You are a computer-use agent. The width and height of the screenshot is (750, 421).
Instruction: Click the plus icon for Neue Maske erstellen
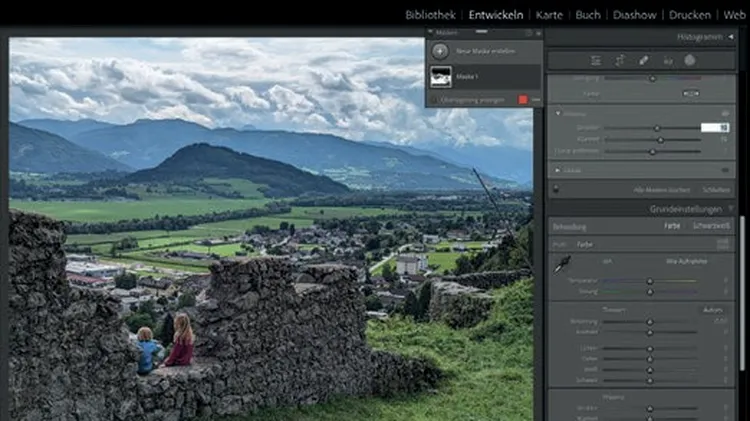click(440, 50)
